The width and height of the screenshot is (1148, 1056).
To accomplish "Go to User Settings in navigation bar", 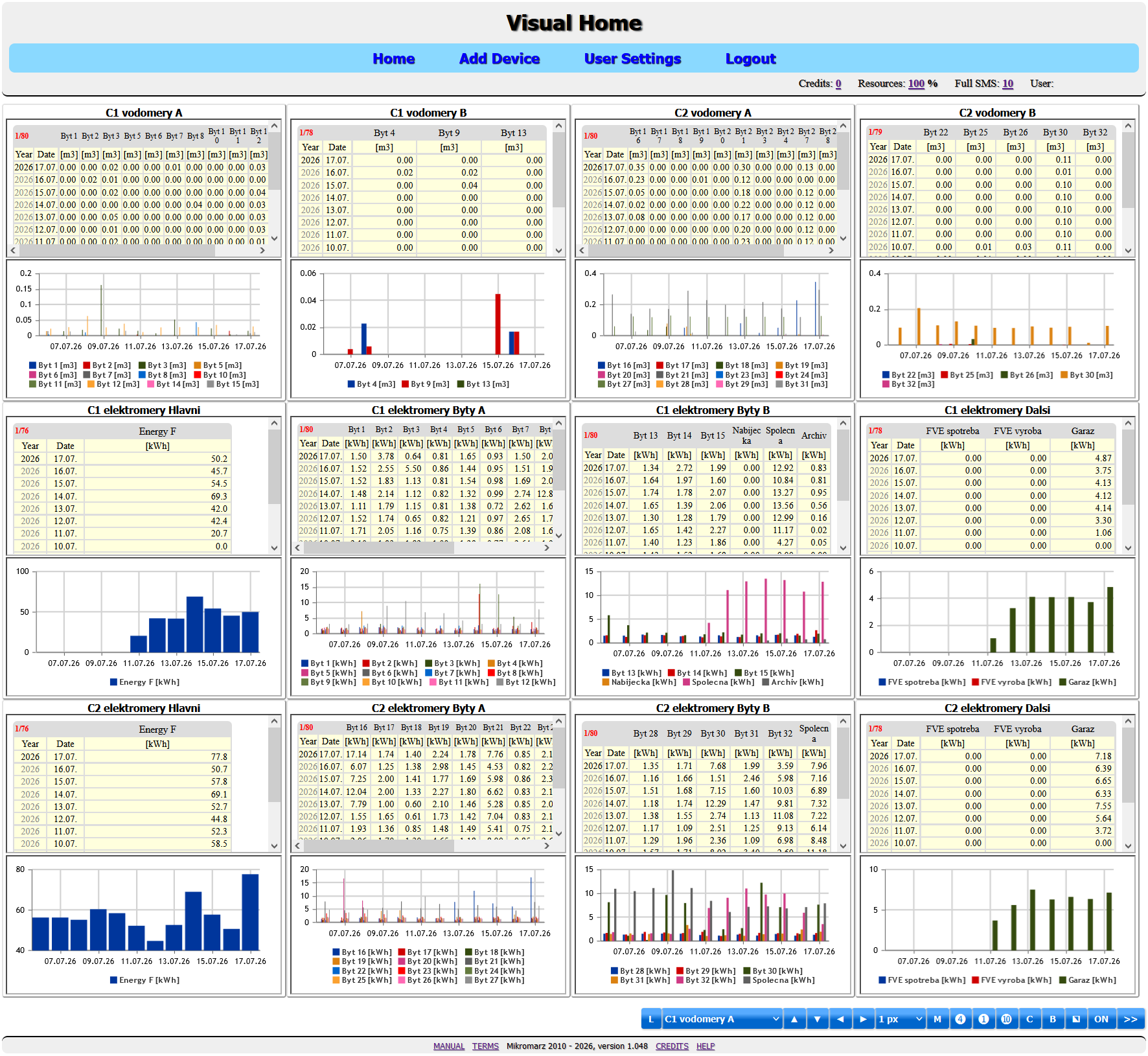I will coord(632,59).
